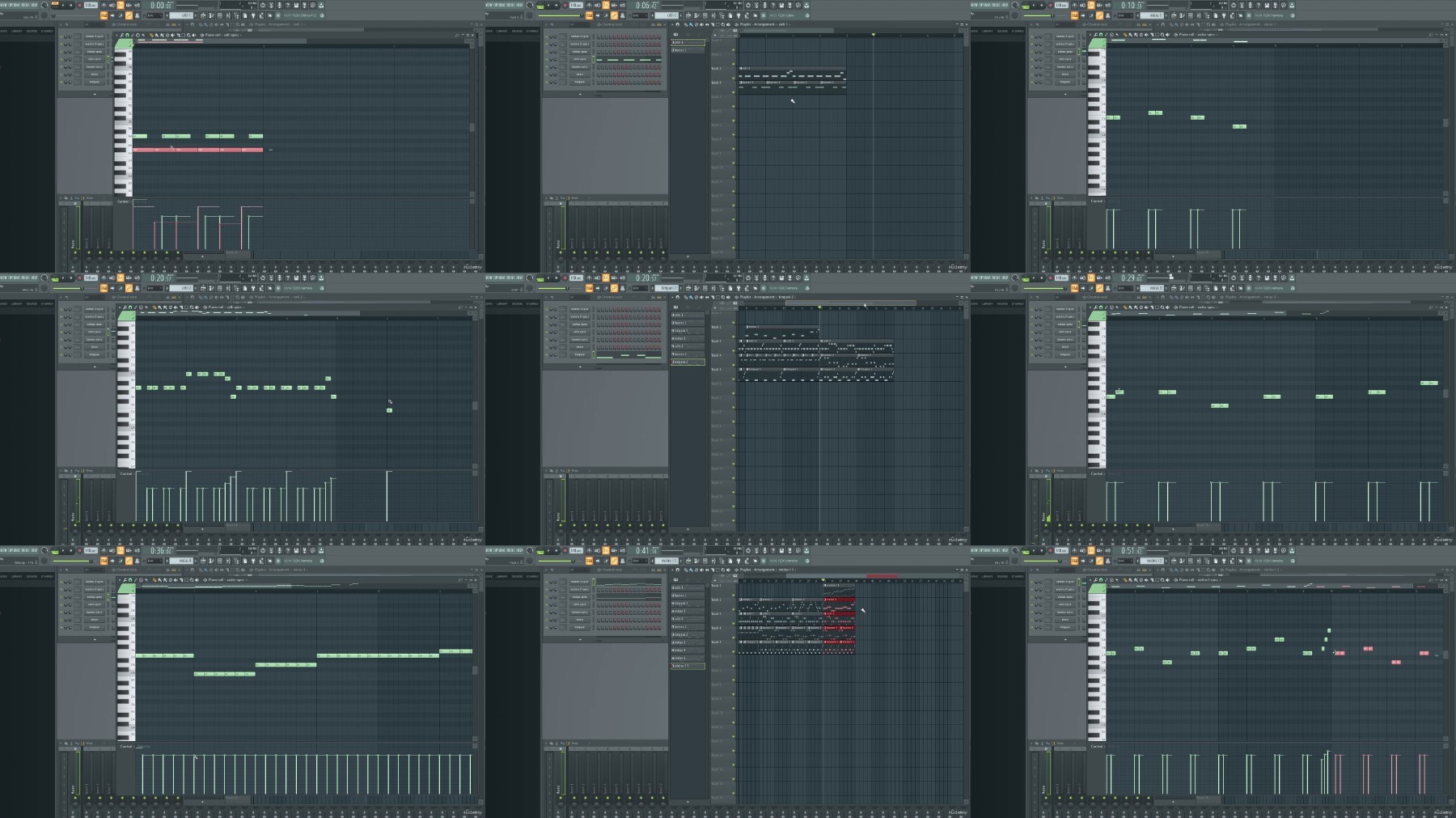Toggle the pattern/song mode switch in the 0:10 frame

1027,6
